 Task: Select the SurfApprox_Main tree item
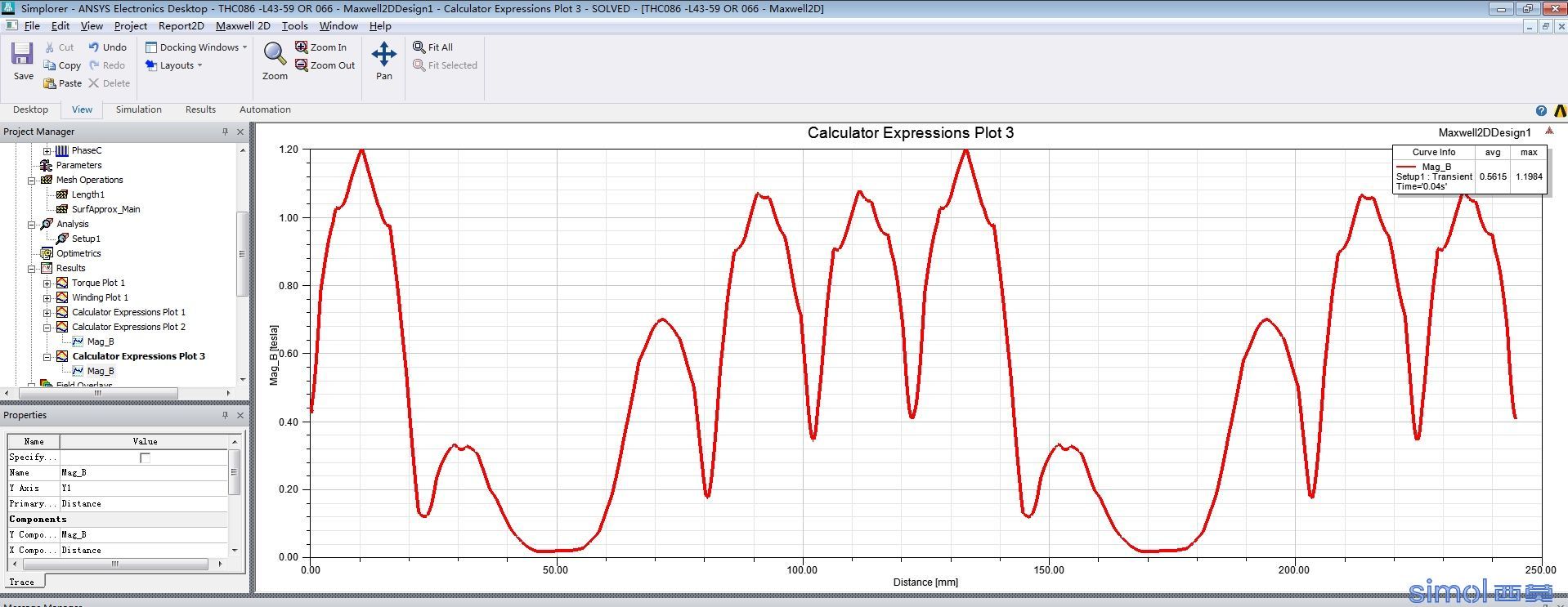(x=105, y=209)
